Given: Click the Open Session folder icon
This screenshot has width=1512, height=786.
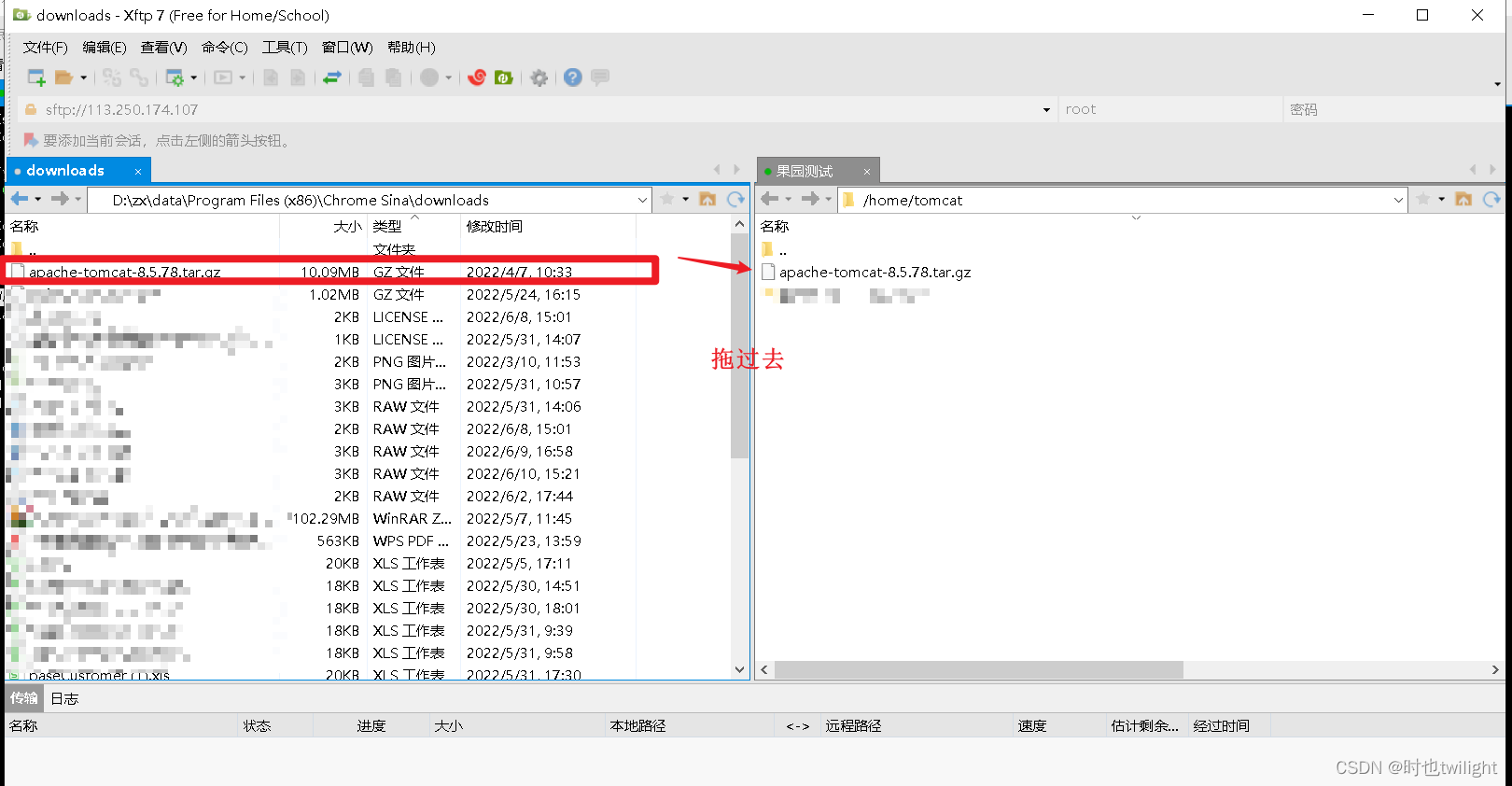Looking at the screenshot, I should pyautogui.click(x=63, y=77).
